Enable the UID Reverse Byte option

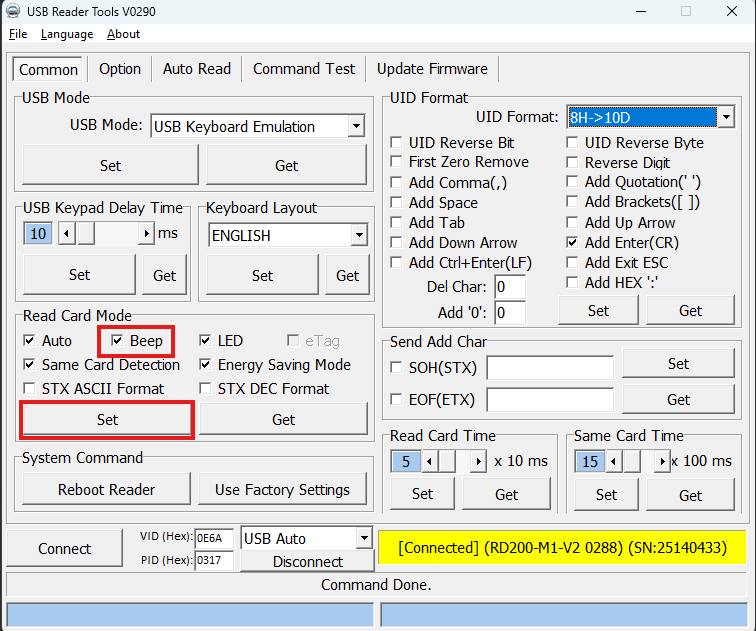(x=572, y=143)
